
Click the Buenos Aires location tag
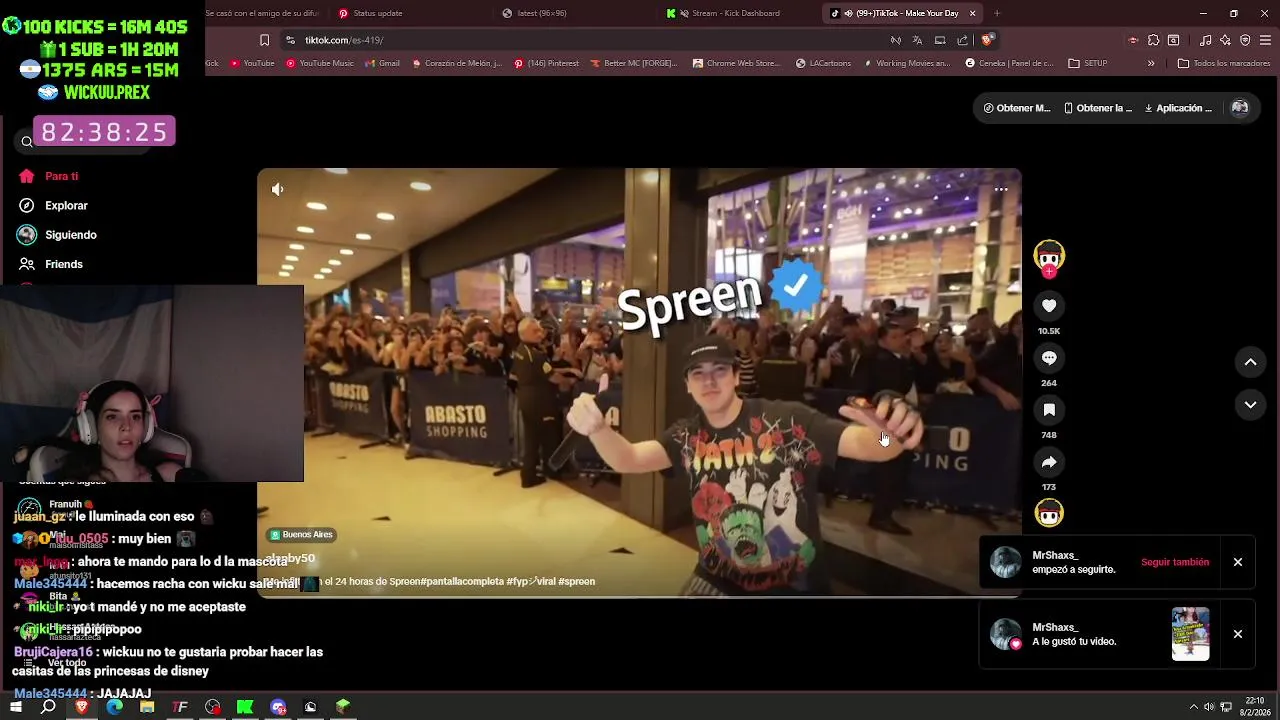[x=301, y=535]
